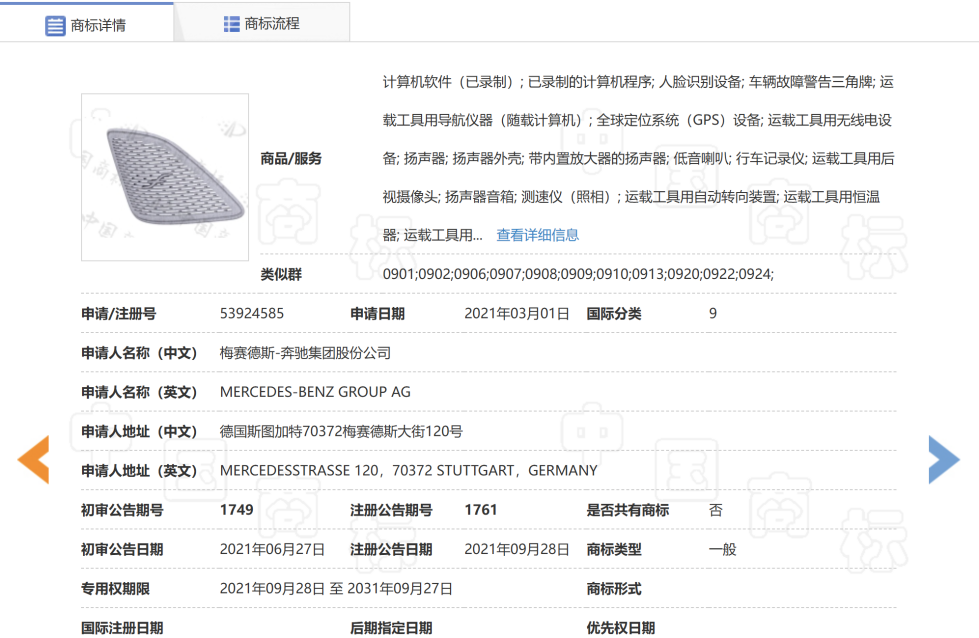Select preliminary announcement issue 1749
This screenshot has height=638, width=979.
(237, 510)
